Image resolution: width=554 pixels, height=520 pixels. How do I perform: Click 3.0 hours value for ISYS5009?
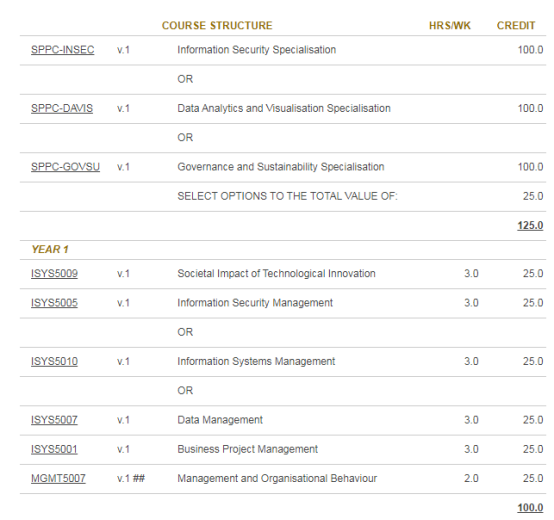pyautogui.click(x=471, y=274)
